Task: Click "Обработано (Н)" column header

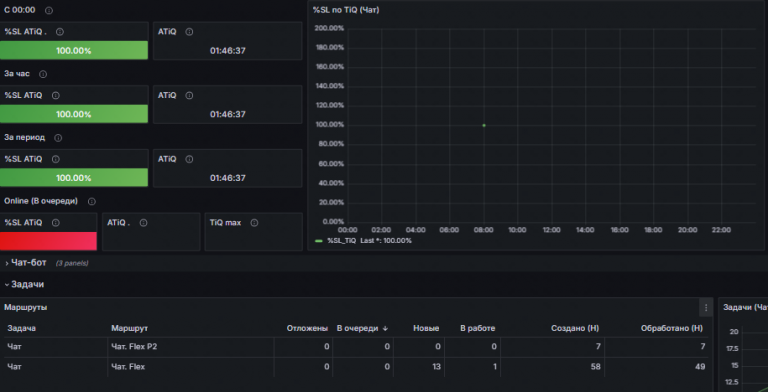Action: 672,328
